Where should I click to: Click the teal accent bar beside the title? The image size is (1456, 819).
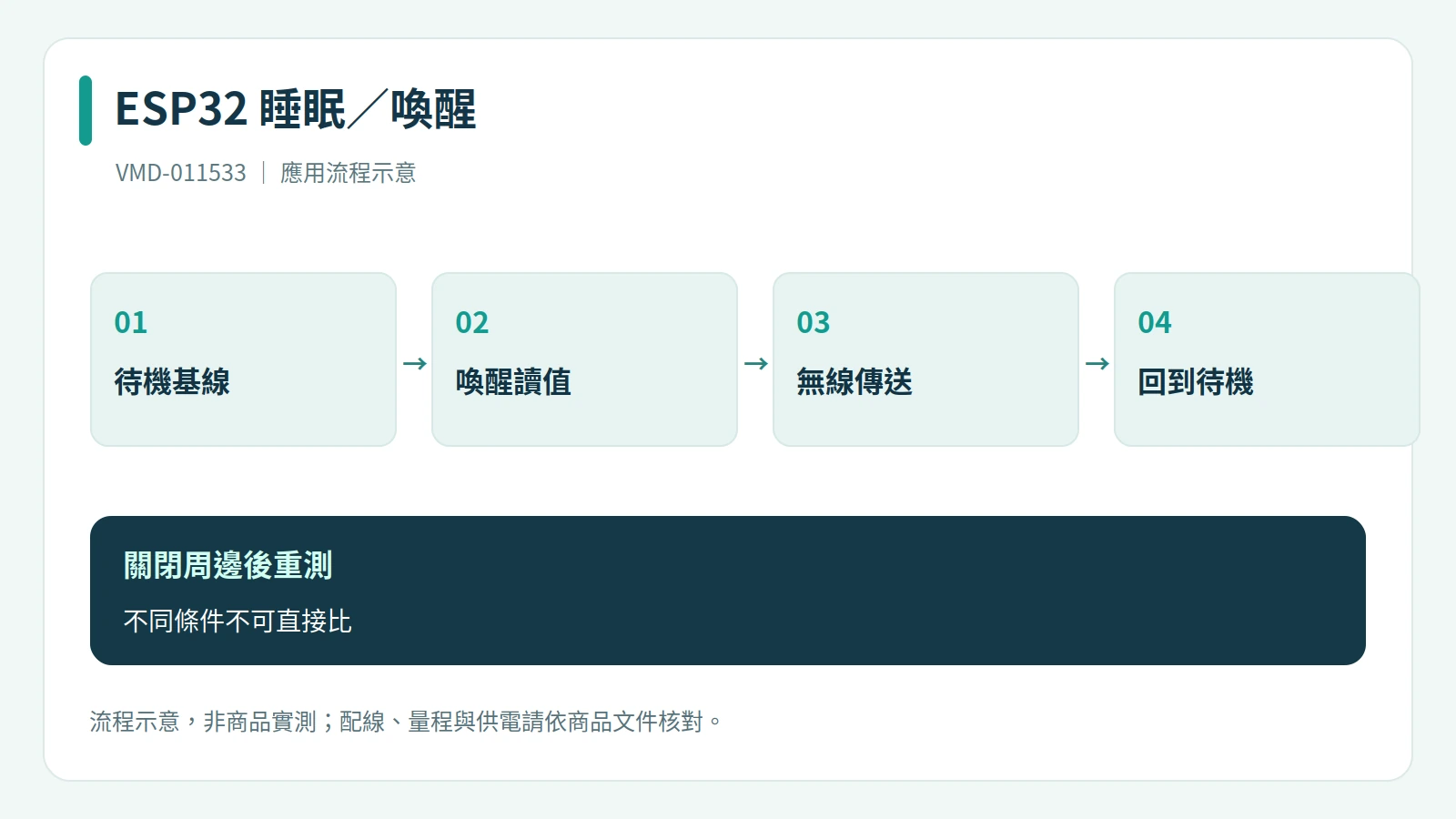coord(86,110)
